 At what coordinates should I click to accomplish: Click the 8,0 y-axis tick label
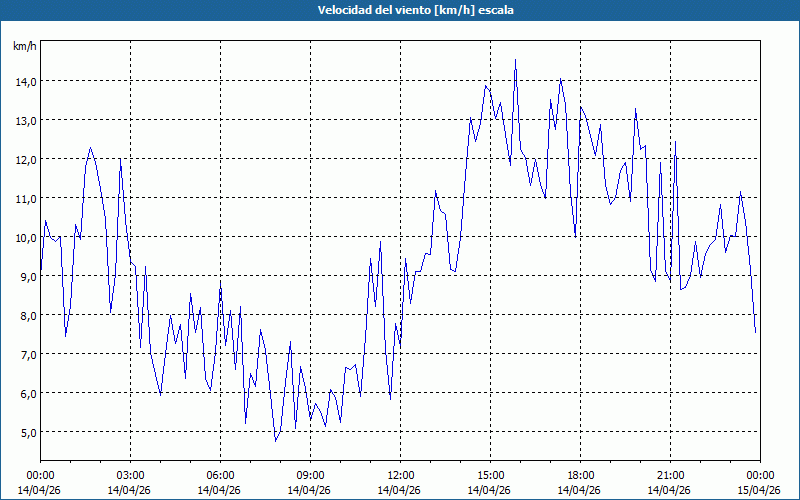point(26,315)
